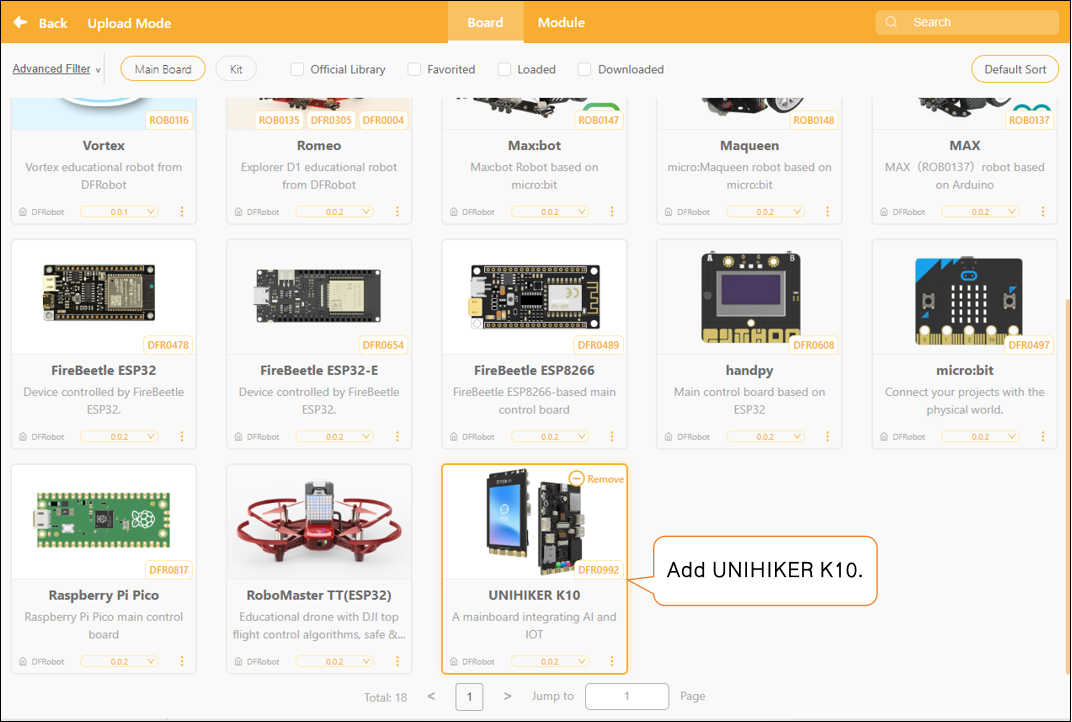This screenshot has width=1072, height=722.
Task: Open three-dot menu on micro:bit card
Action: [x=1042, y=436]
